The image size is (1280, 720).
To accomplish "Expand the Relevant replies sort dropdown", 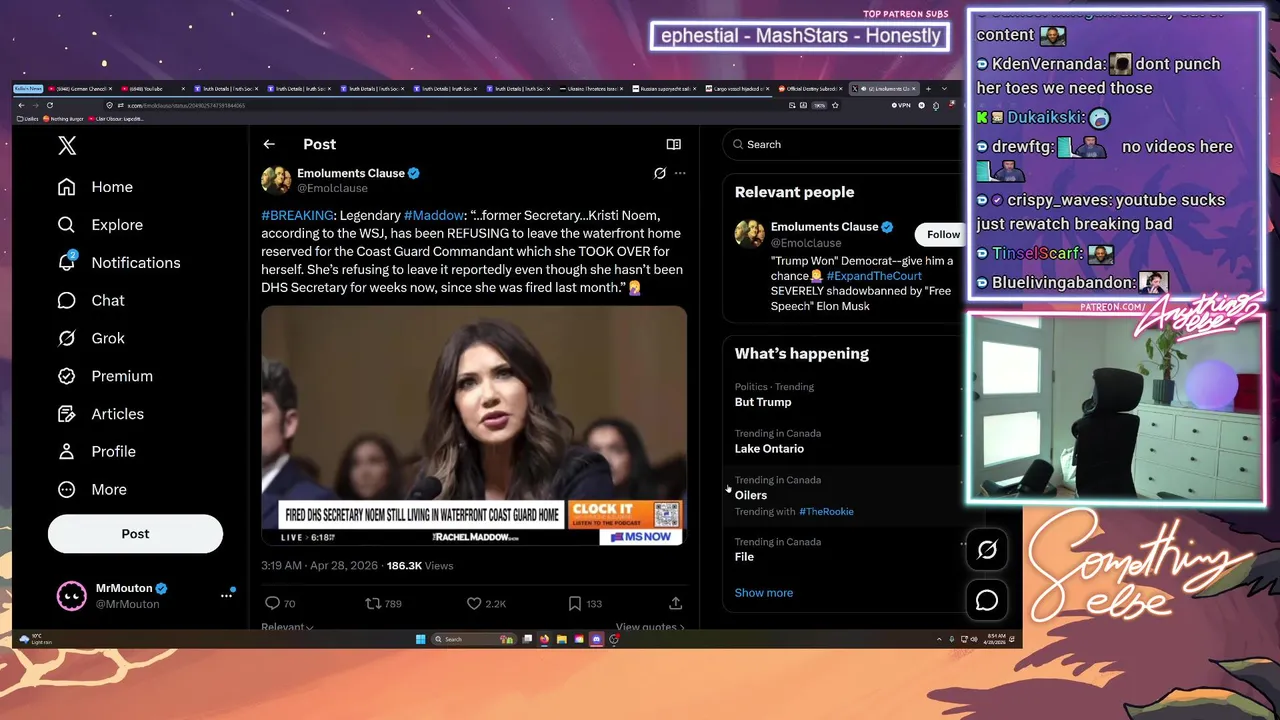I will (287, 627).
